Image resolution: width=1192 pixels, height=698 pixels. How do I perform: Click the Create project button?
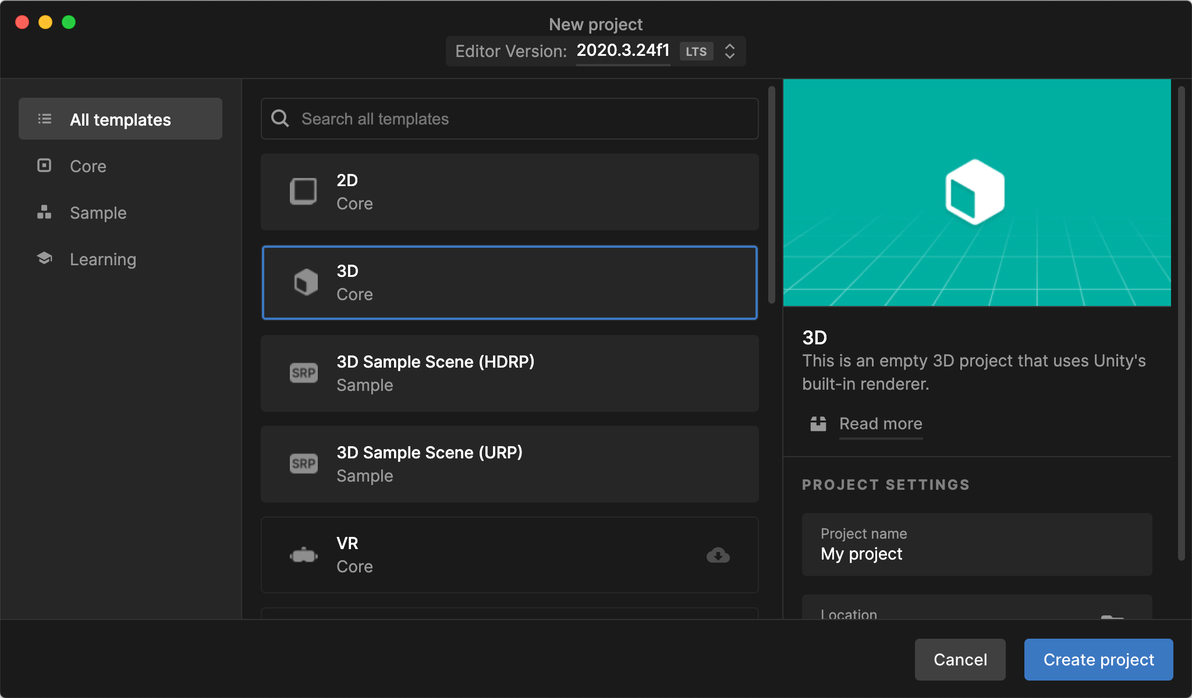pyautogui.click(x=1098, y=659)
